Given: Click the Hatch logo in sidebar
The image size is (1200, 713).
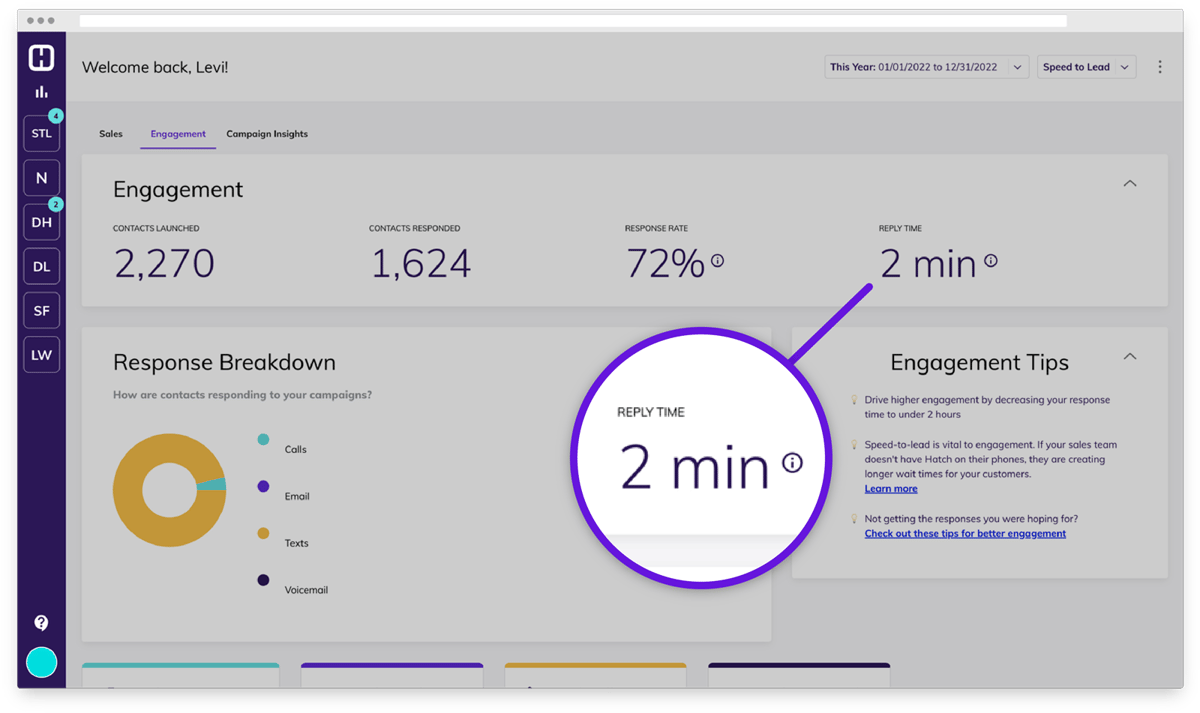Looking at the screenshot, I should click(x=41, y=58).
